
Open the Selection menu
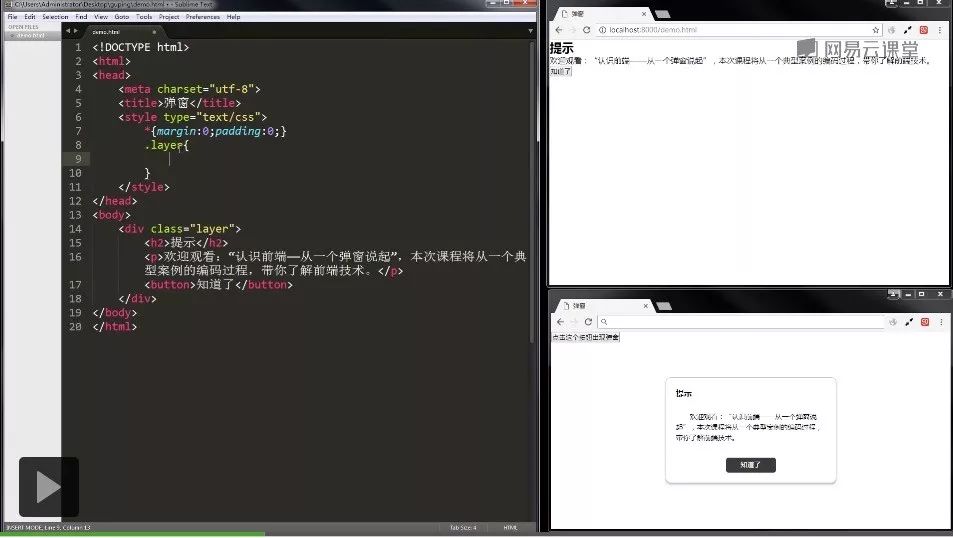pos(55,17)
